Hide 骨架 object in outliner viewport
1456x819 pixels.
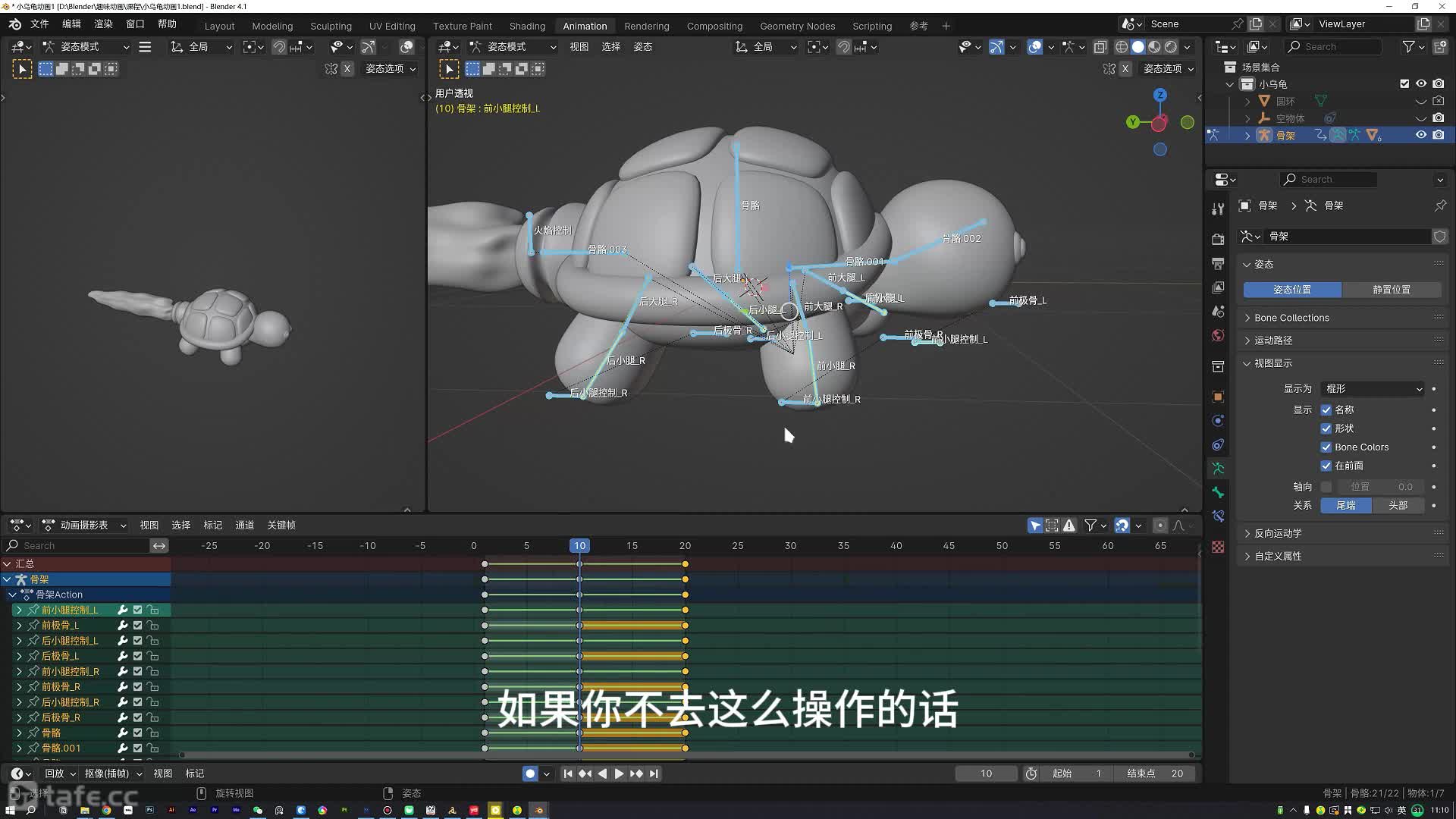click(1421, 135)
